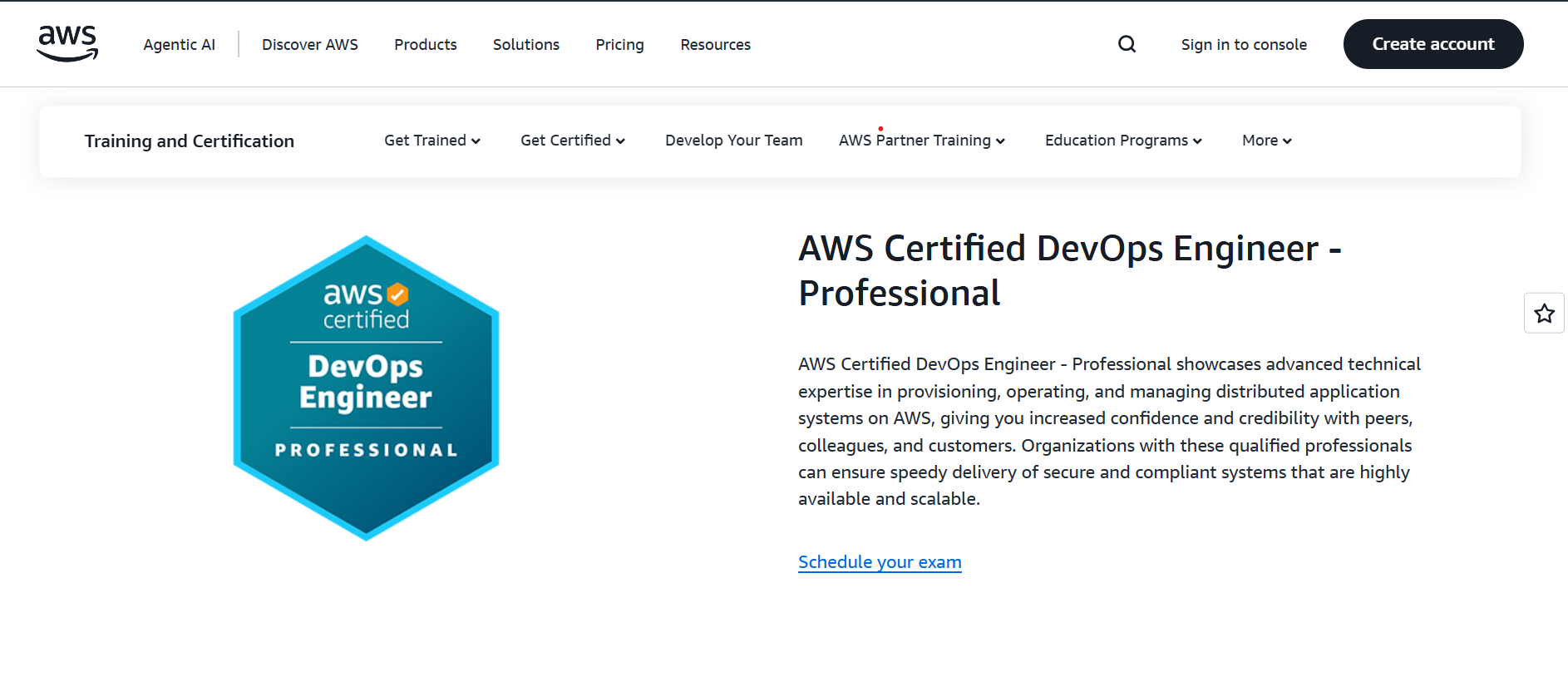The image size is (1568, 677).
Task: Open the Resources menu
Action: (715, 45)
